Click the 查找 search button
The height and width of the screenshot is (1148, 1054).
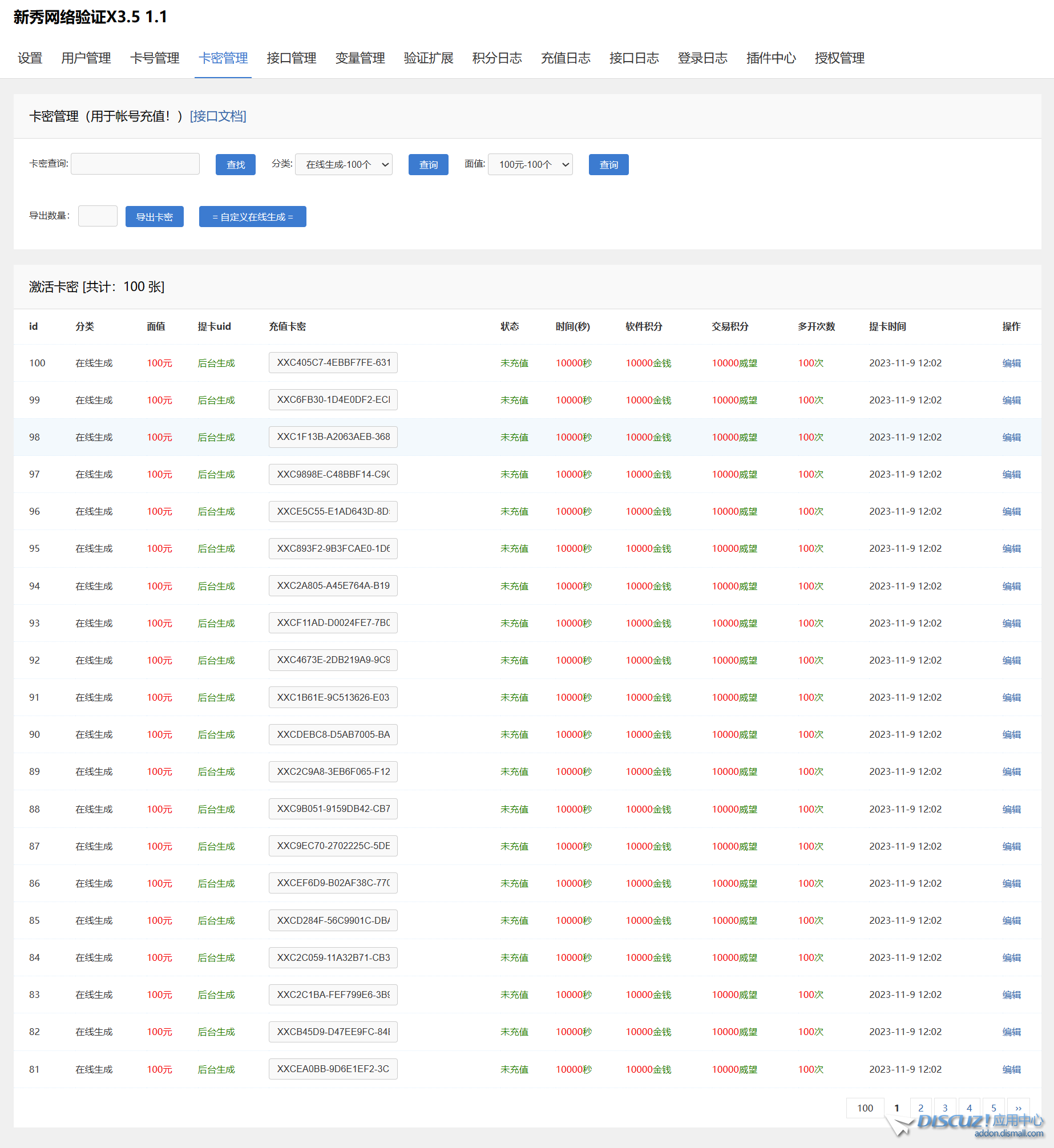tap(235, 165)
